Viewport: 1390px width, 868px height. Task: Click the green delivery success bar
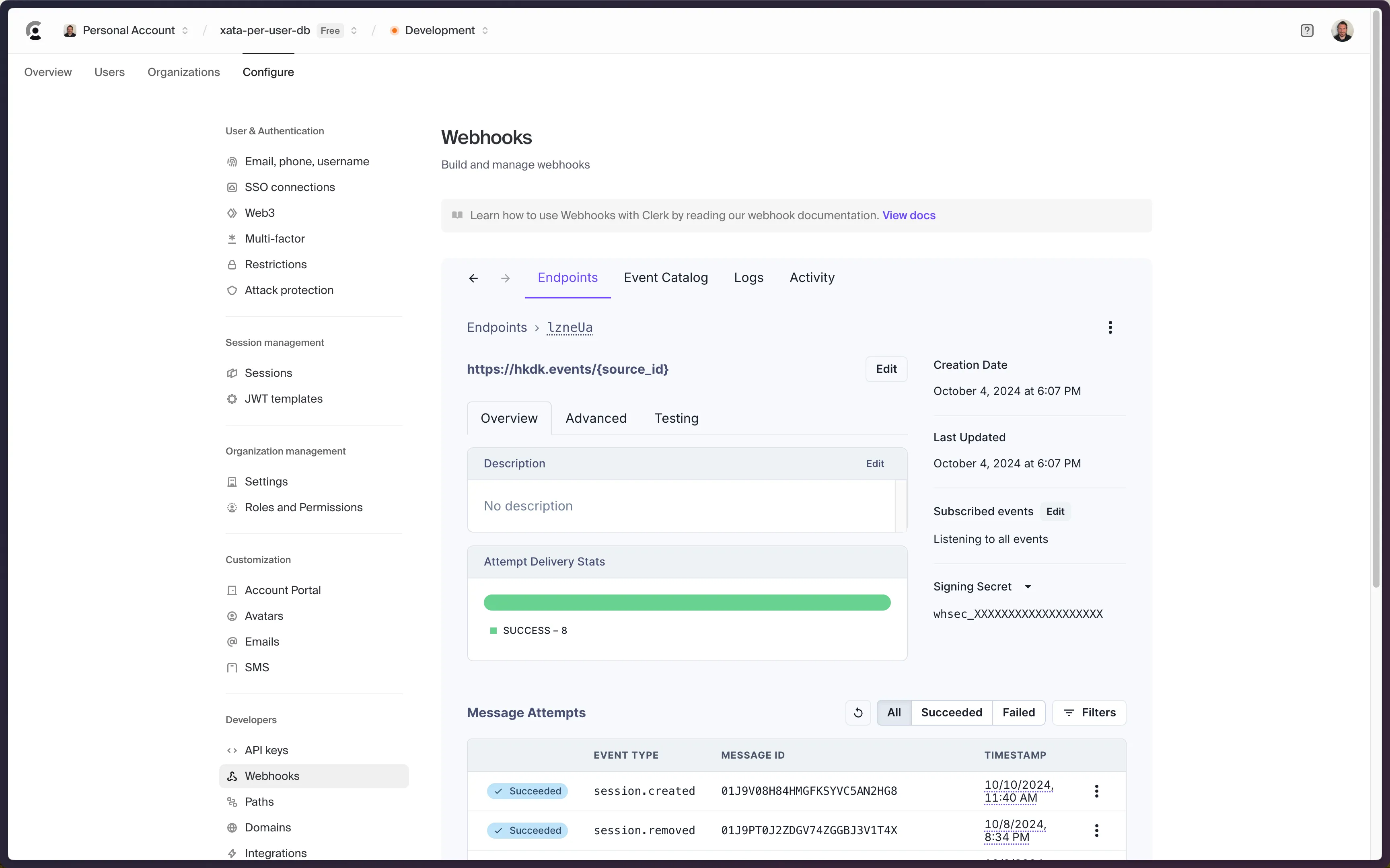[687, 603]
